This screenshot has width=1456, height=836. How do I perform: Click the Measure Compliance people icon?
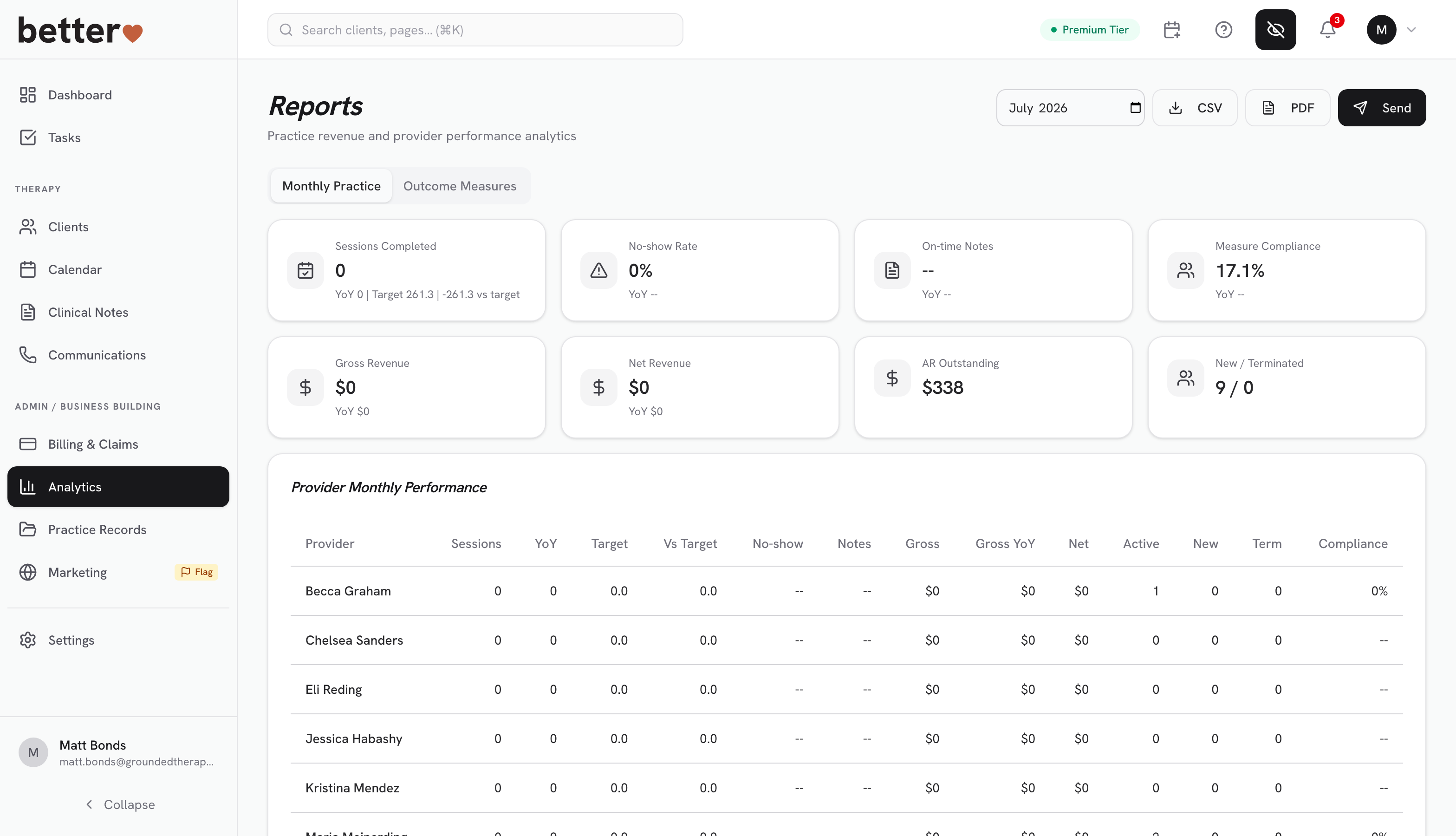[x=1185, y=270]
